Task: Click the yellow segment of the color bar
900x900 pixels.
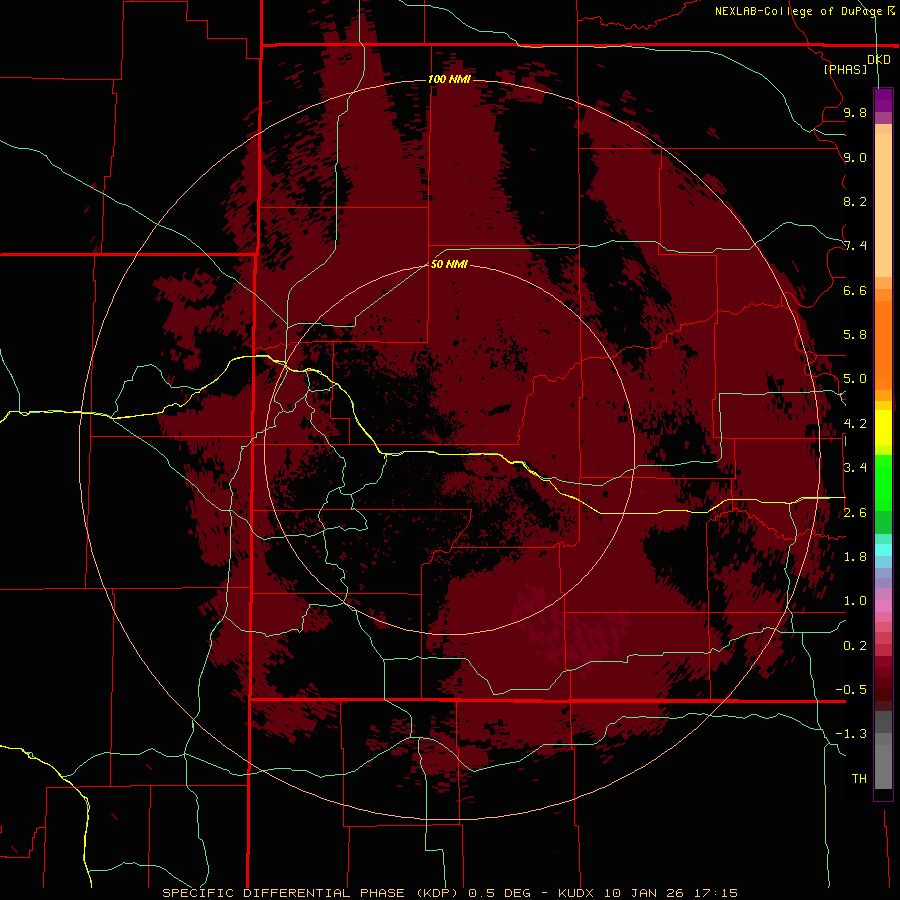Action: pos(883,428)
